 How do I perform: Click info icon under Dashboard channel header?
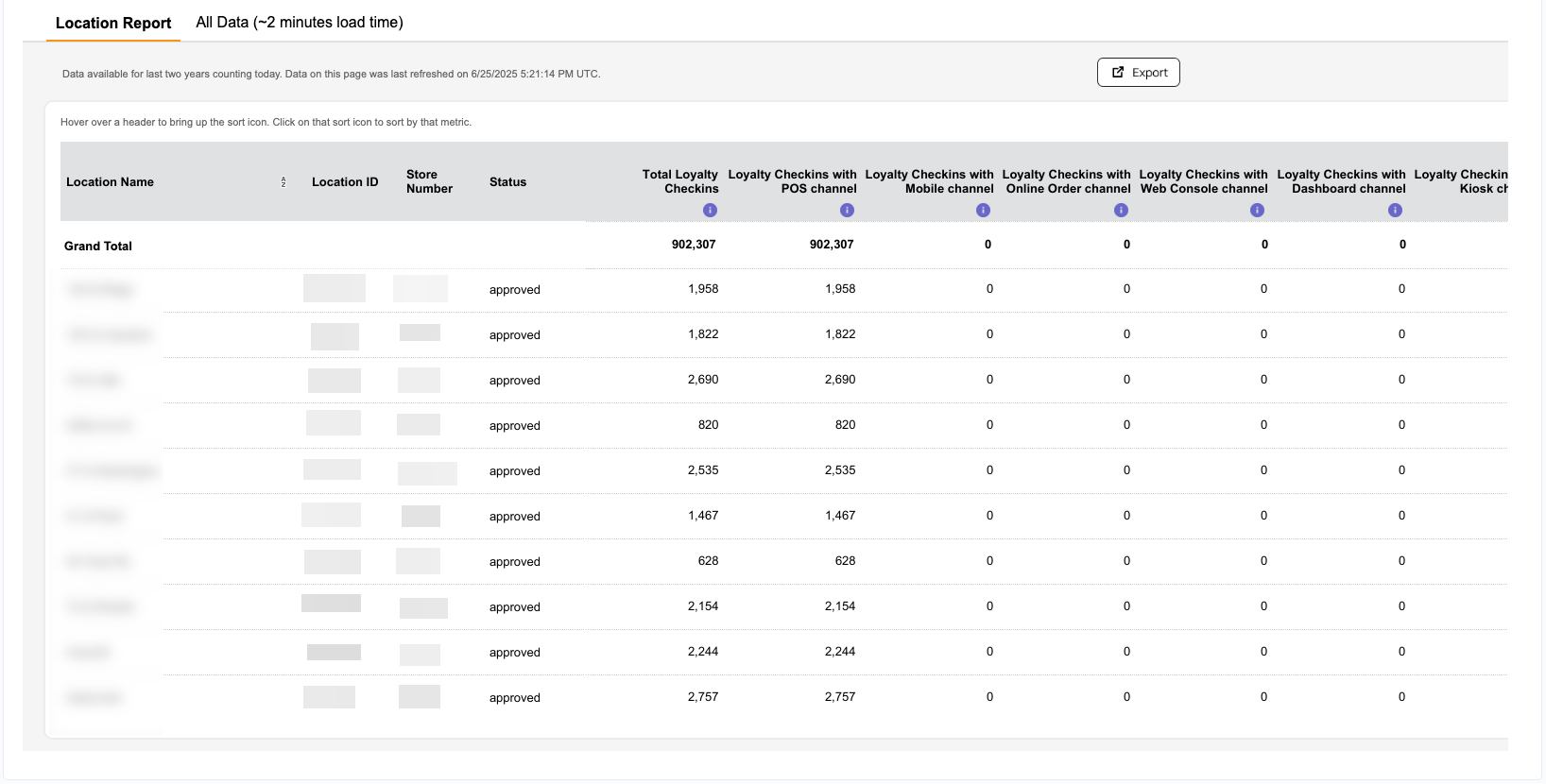click(1395, 210)
